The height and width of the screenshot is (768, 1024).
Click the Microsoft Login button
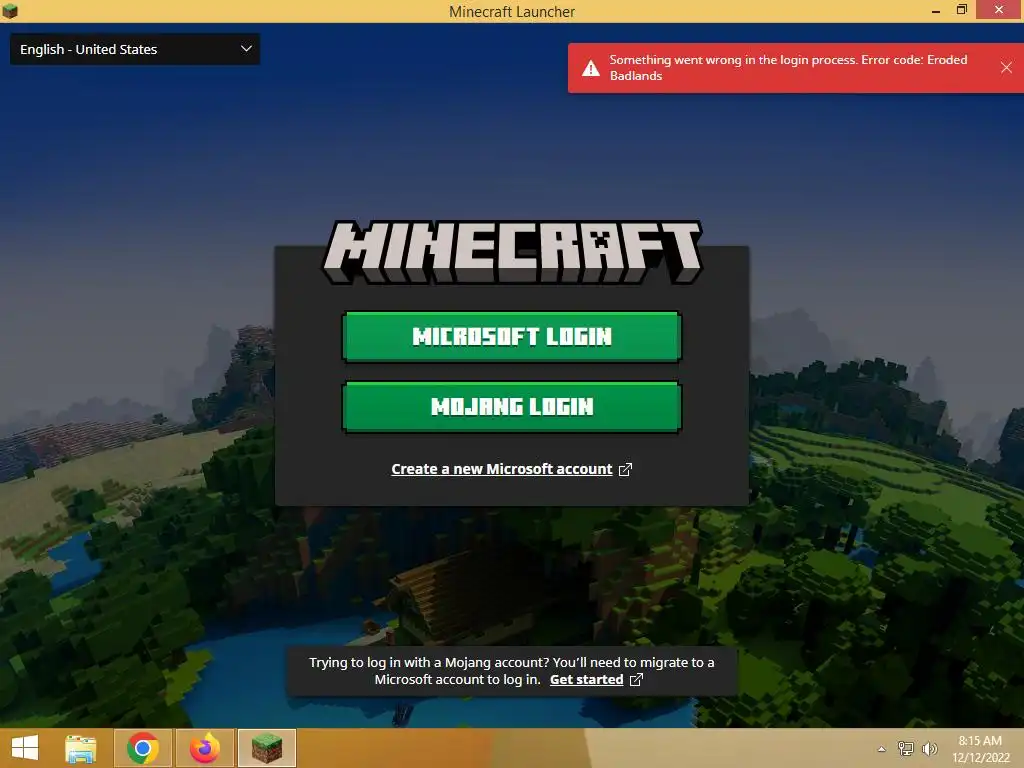(511, 336)
